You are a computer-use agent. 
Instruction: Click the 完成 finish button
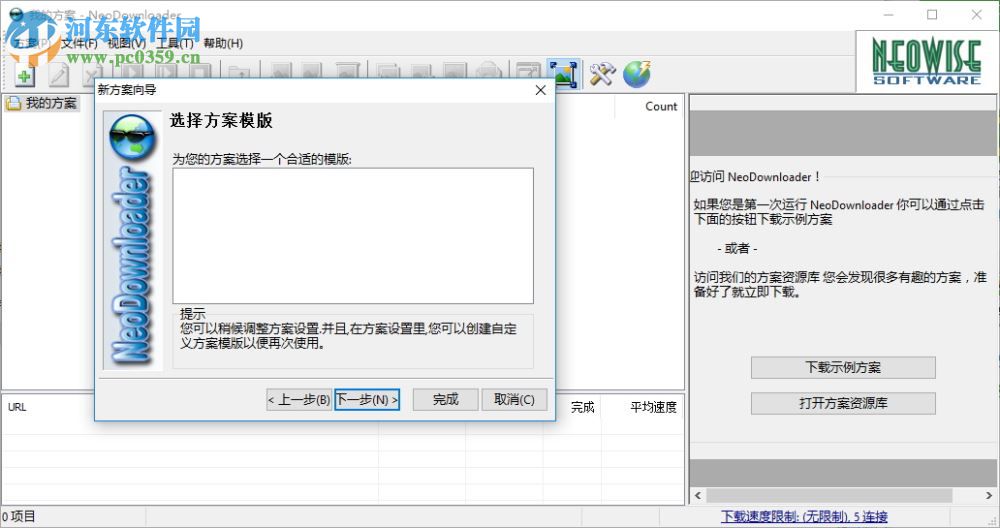446,400
